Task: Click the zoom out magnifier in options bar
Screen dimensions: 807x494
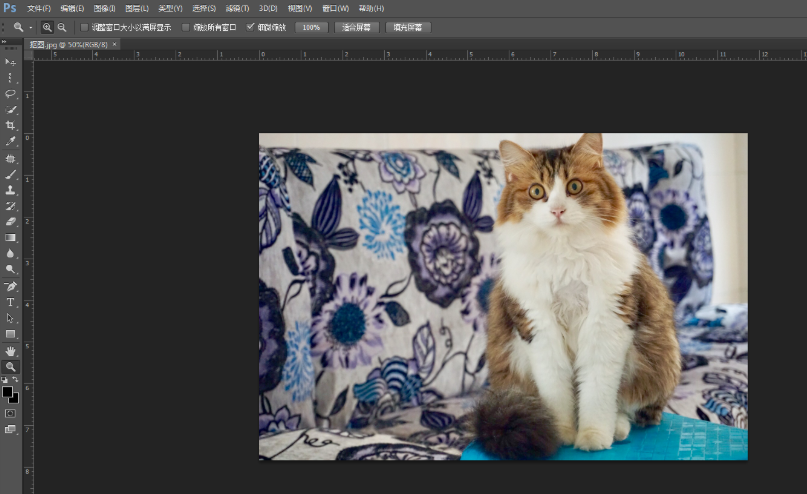Action: 62,27
